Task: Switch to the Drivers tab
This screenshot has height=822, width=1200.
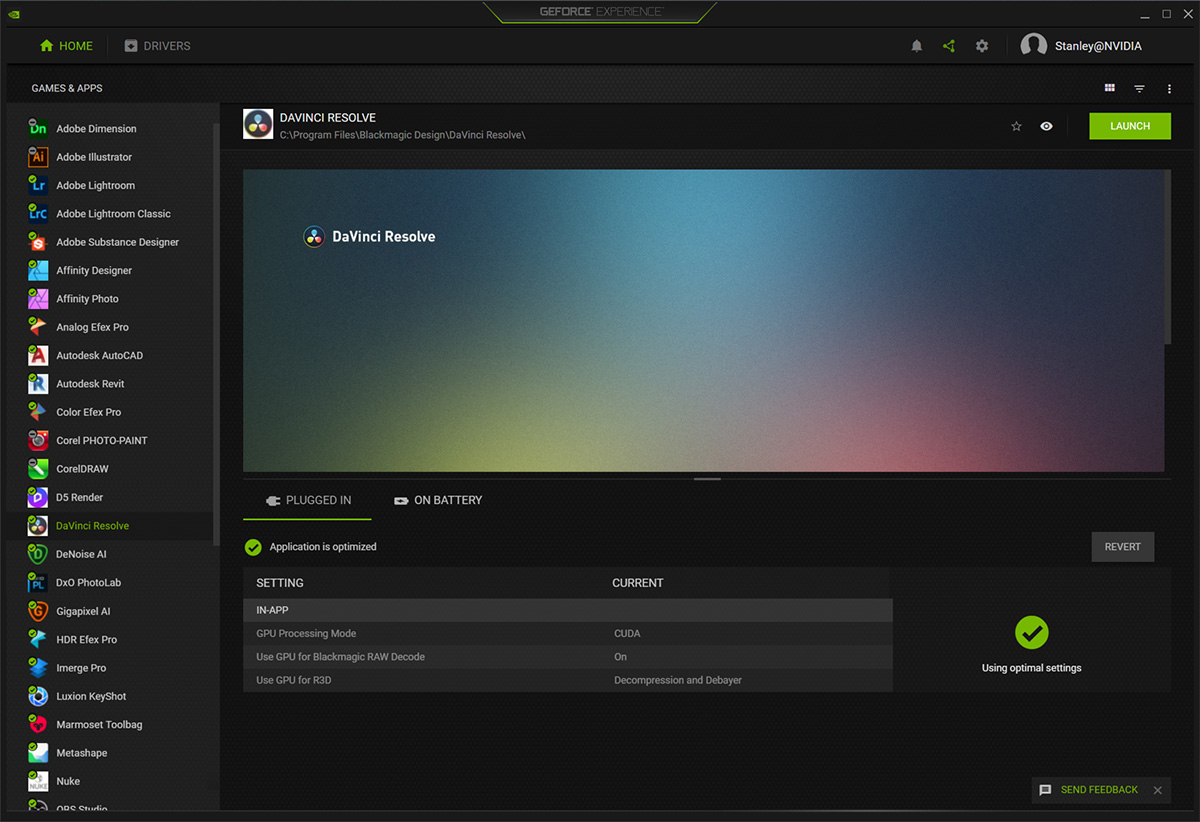Action: (157, 46)
